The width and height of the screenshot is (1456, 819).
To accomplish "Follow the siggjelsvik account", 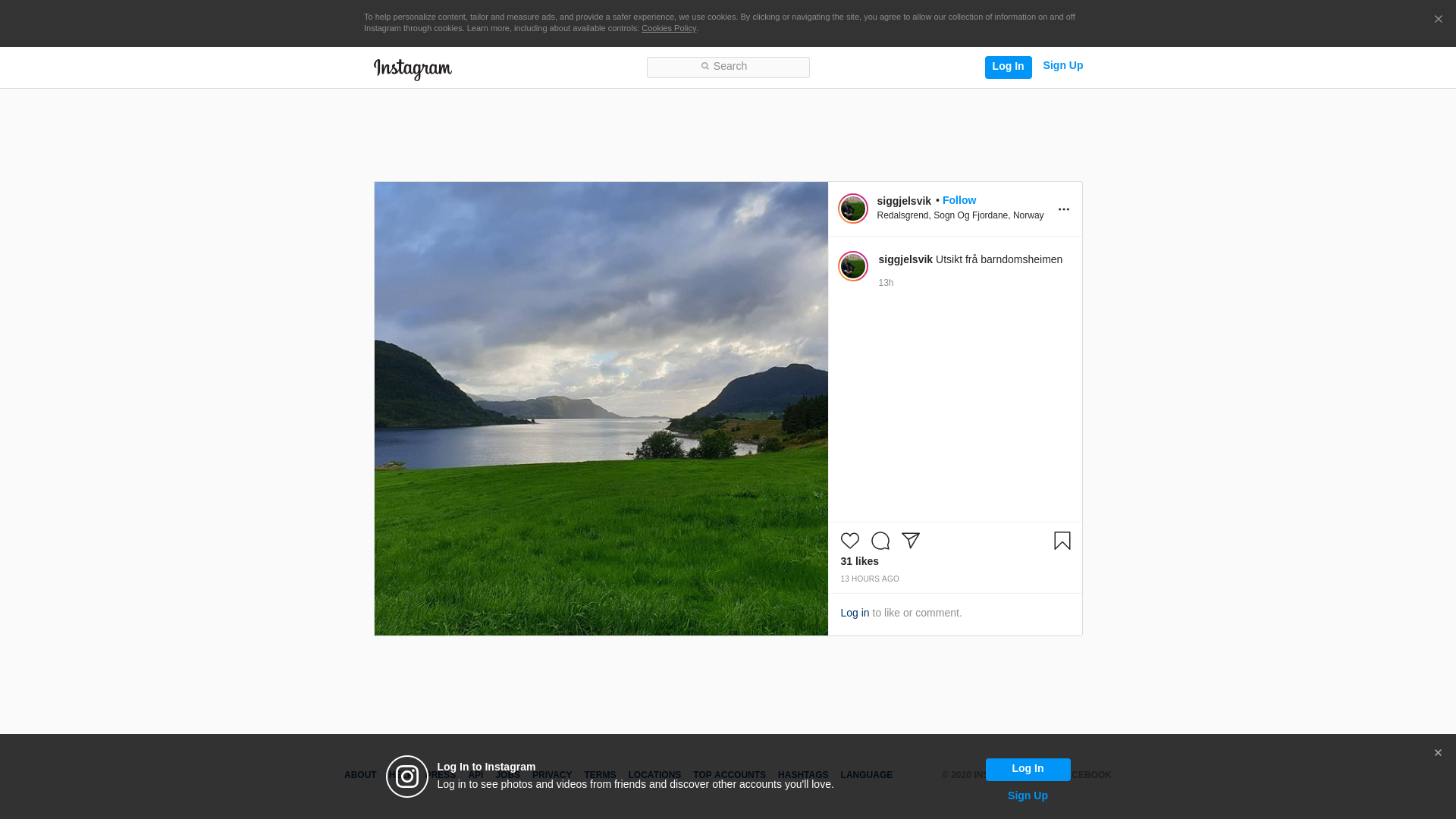I will 959,200.
